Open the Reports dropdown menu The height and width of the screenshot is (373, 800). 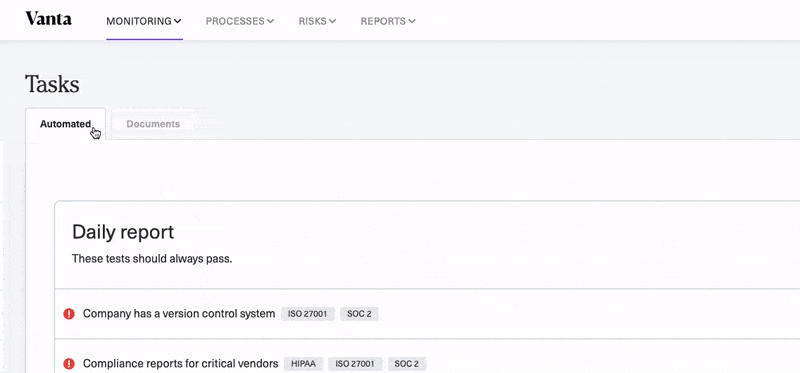(388, 21)
